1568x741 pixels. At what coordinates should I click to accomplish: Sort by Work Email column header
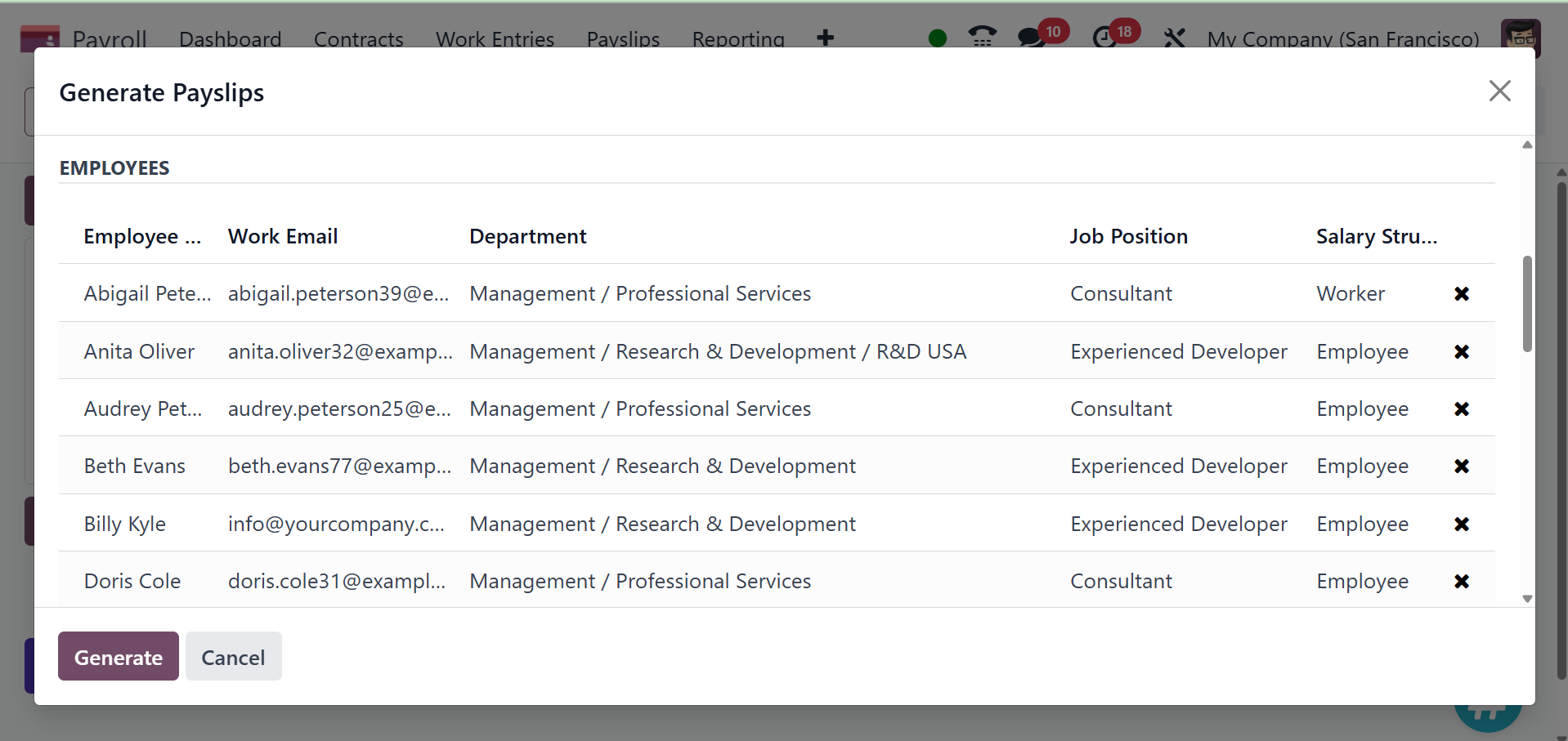[x=282, y=237]
